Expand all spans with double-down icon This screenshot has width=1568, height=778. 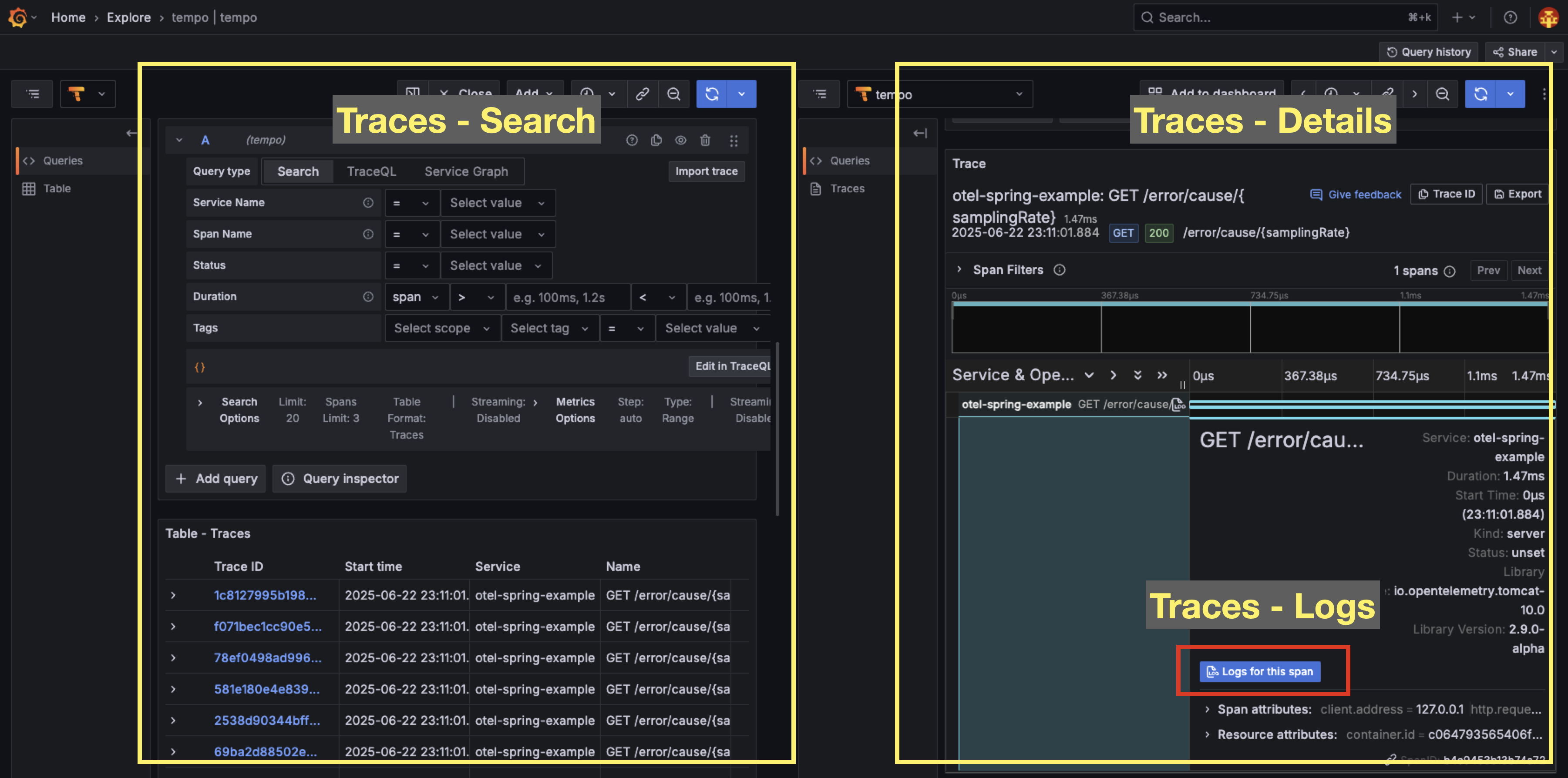[1137, 375]
